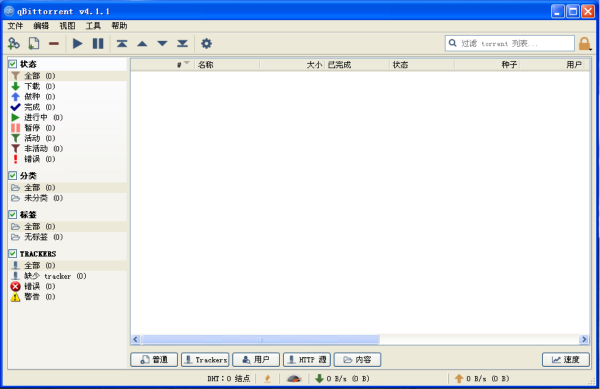Image resolution: width=600 pixels, height=389 pixels.
Task: Toggle the 状态 section checkbox
Action: pos(13,64)
